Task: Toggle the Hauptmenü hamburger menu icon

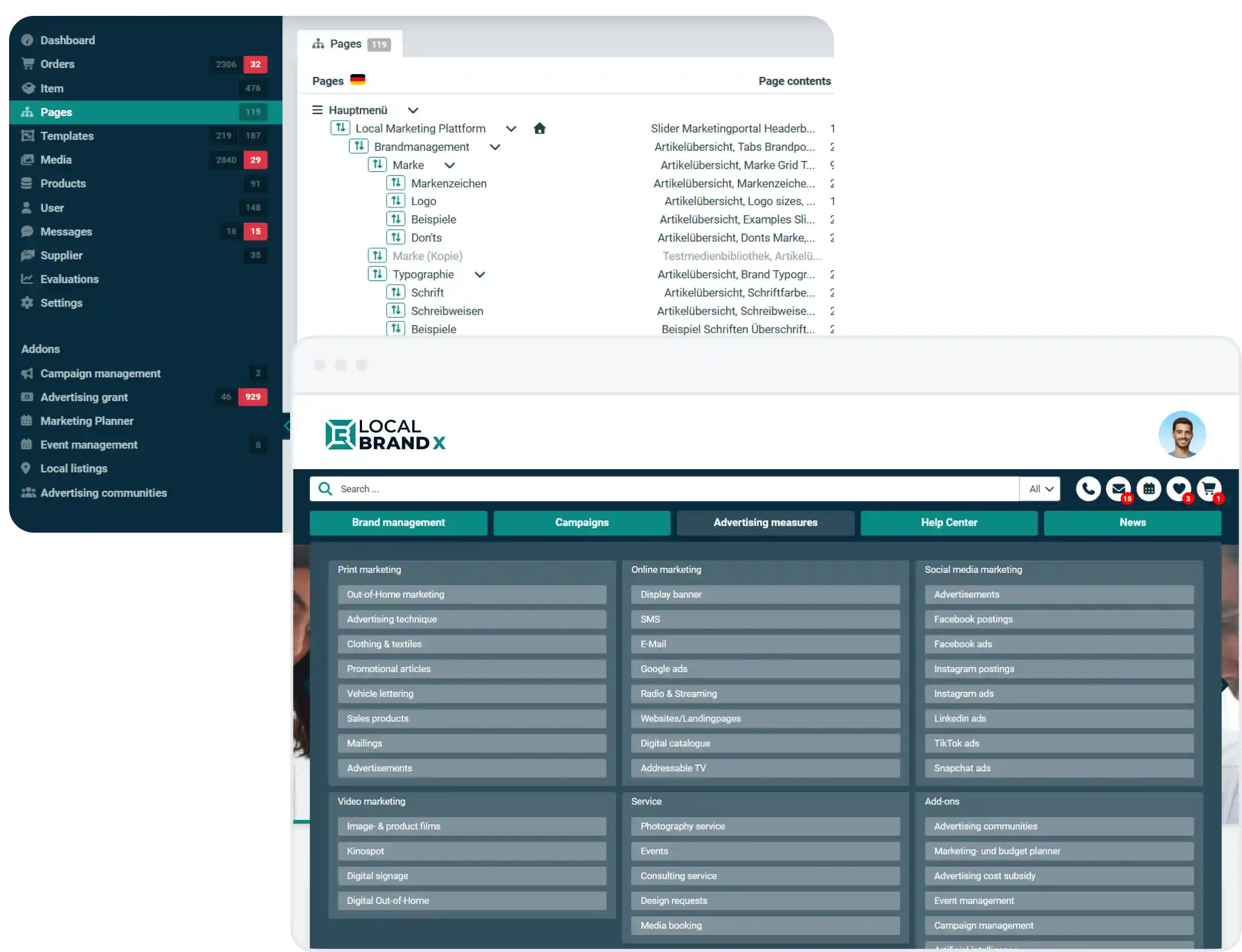Action: pos(317,110)
